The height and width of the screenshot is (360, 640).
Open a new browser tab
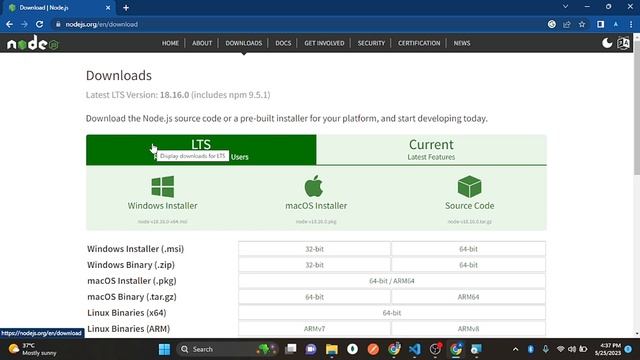tap(126, 8)
